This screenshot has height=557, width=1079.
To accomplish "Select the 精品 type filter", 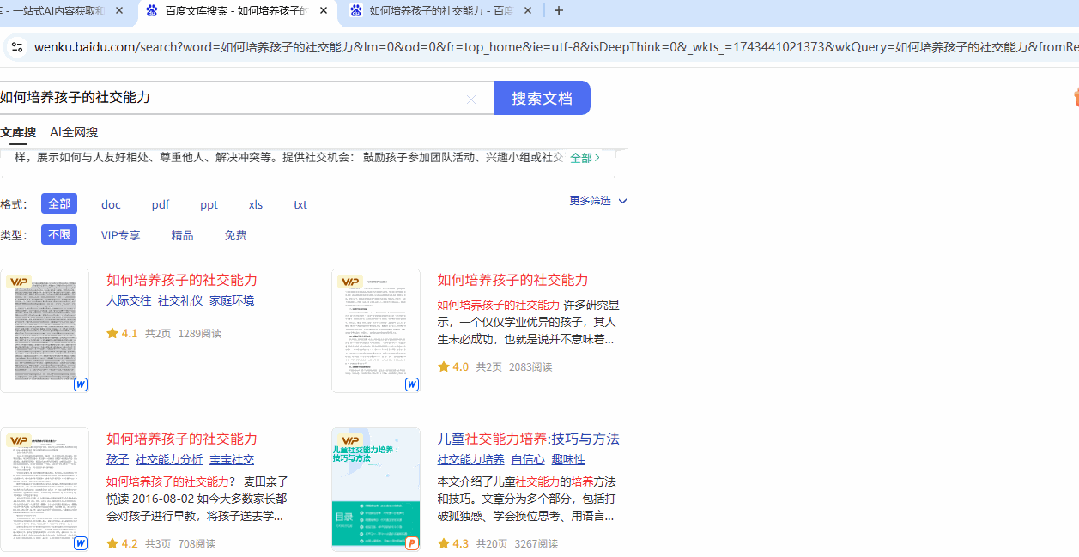I will point(182,235).
